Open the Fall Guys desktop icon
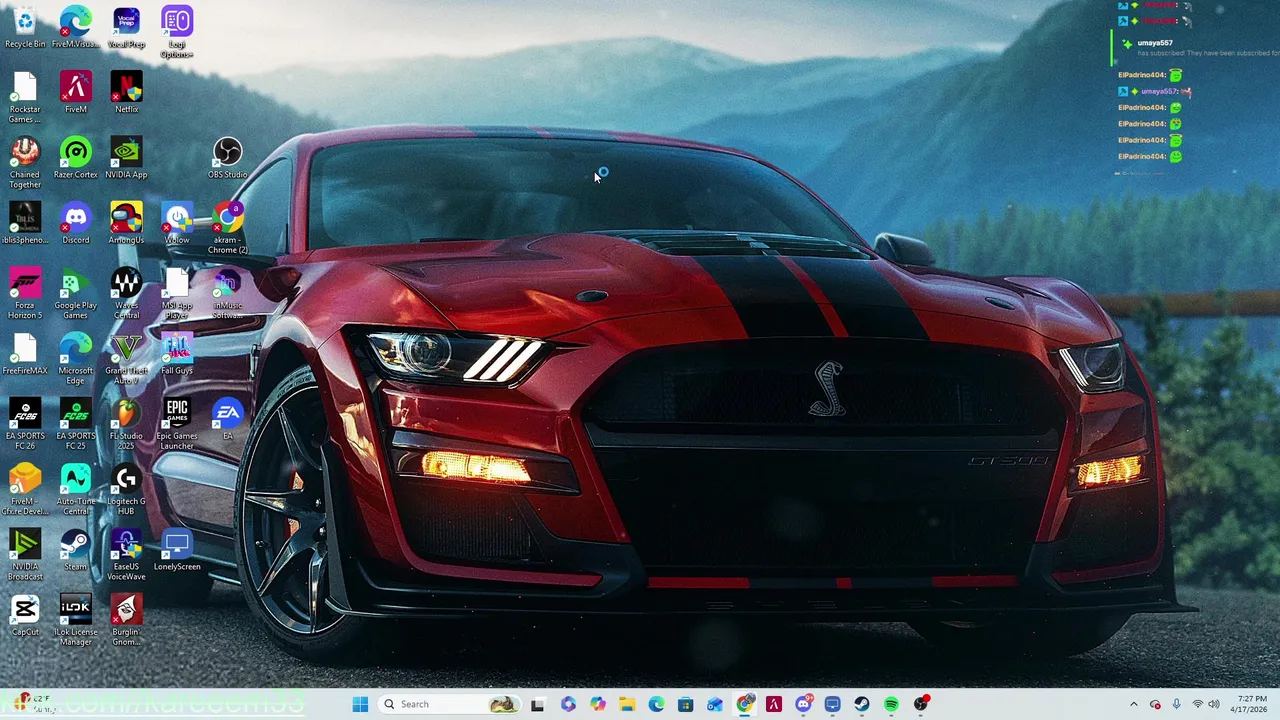 click(177, 354)
